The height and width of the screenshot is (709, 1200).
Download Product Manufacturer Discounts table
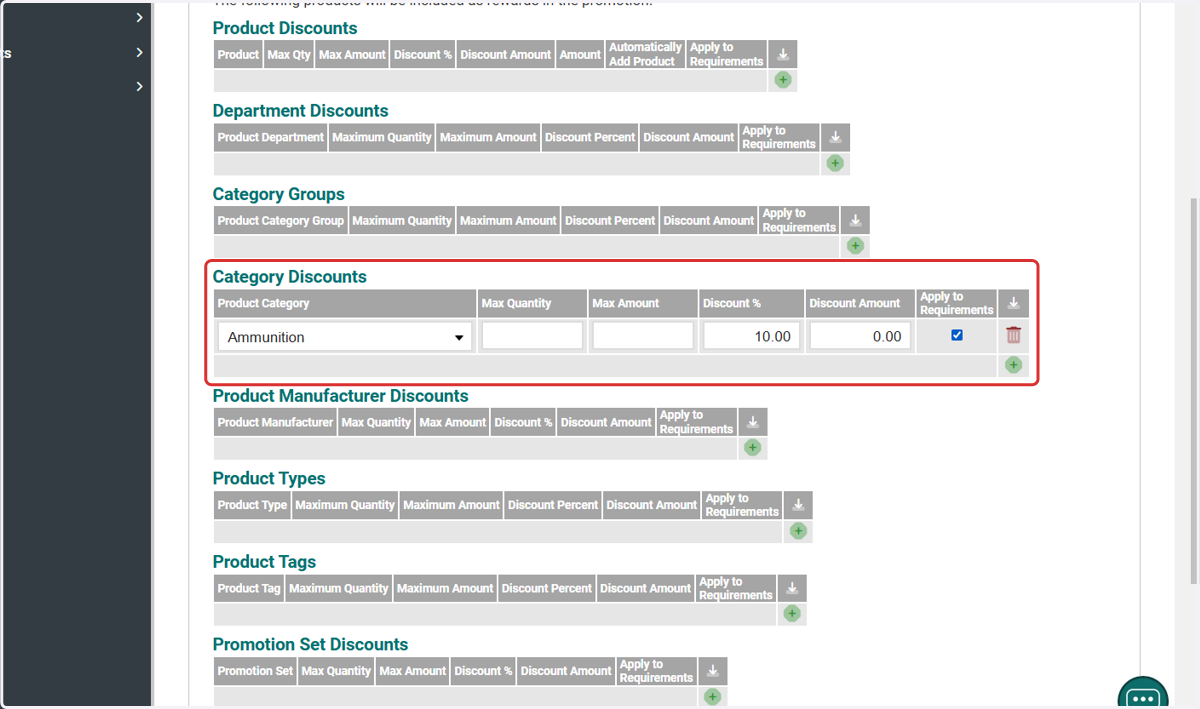[x=753, y=422]
